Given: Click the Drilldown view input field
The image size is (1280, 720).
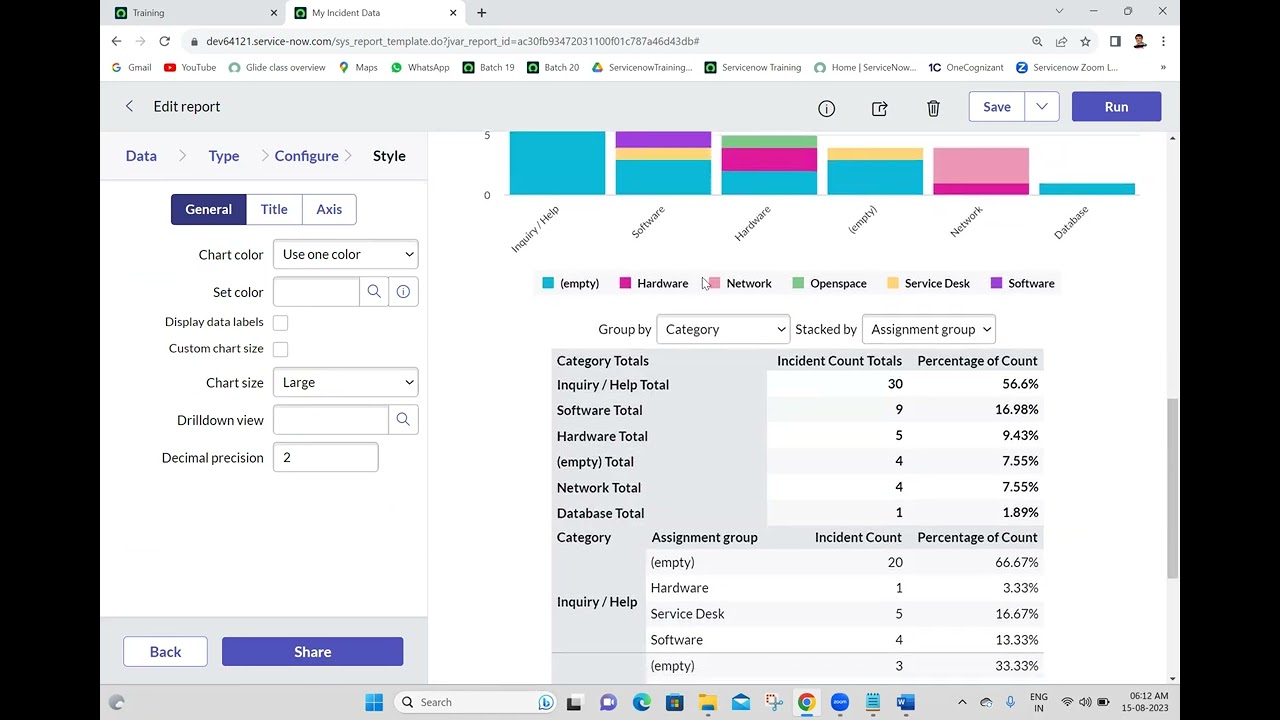Looking at the screenshot, I should click(331, 420).
